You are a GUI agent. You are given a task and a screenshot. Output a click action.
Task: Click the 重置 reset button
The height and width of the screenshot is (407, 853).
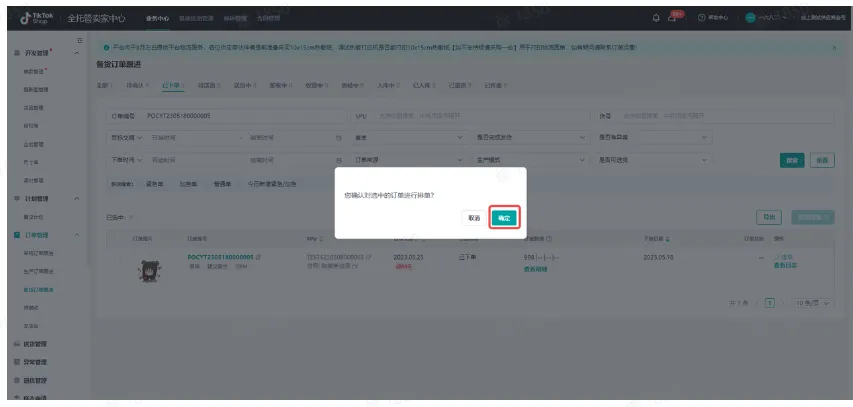822,161
